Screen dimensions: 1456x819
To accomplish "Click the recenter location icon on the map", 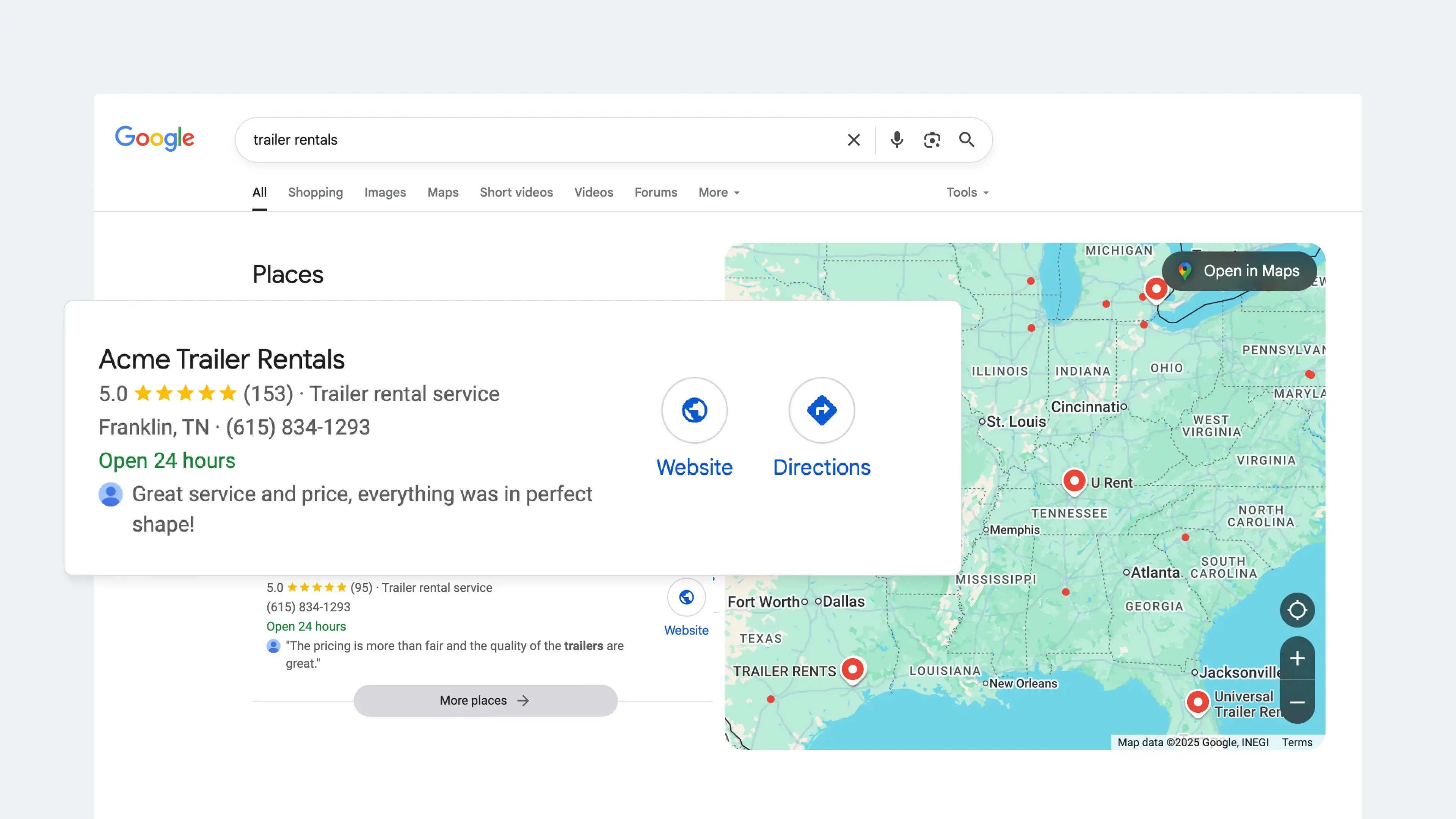I will tap(1297, 610).
